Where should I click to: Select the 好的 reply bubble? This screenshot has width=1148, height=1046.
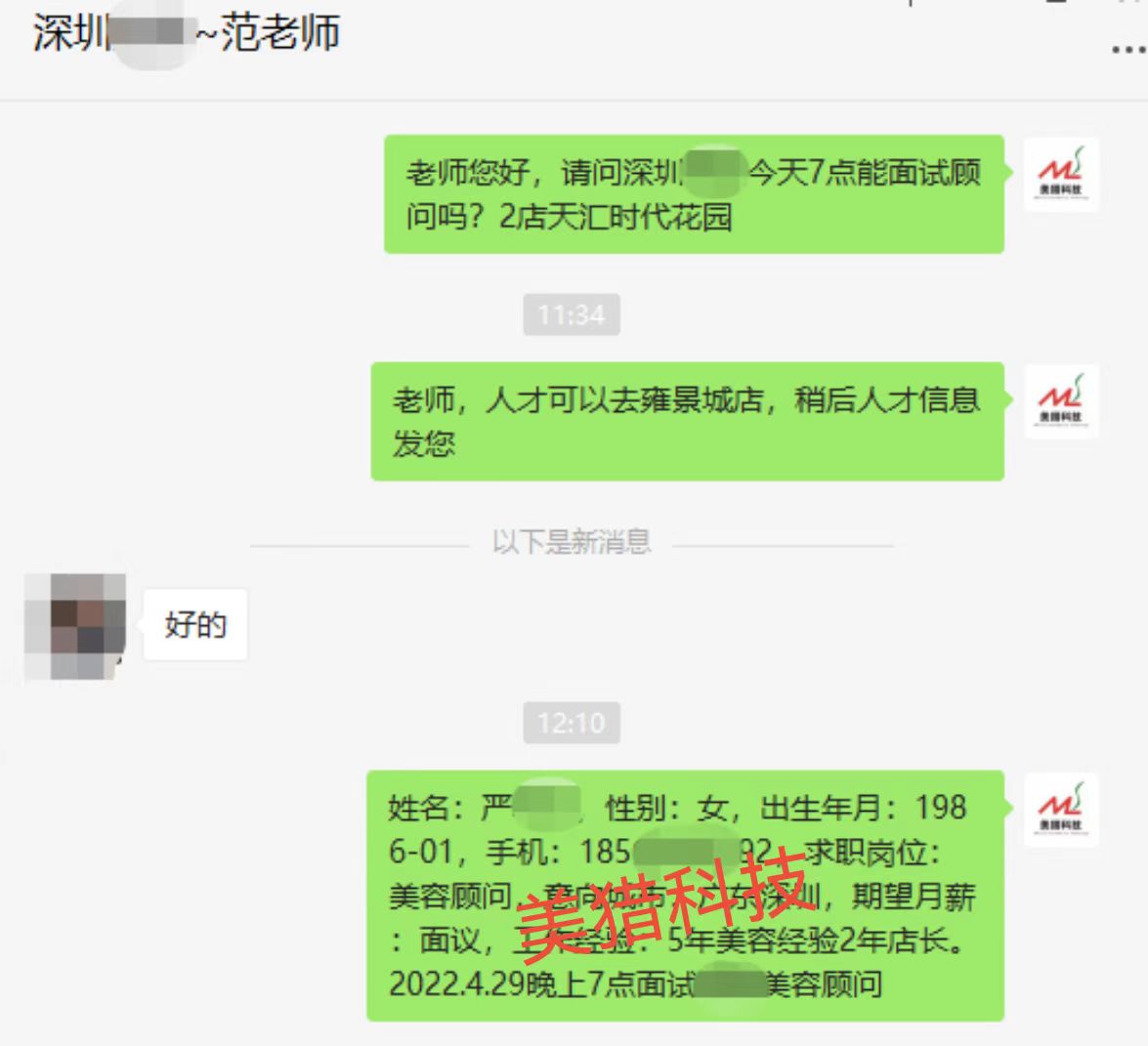[x=195, y=624]
